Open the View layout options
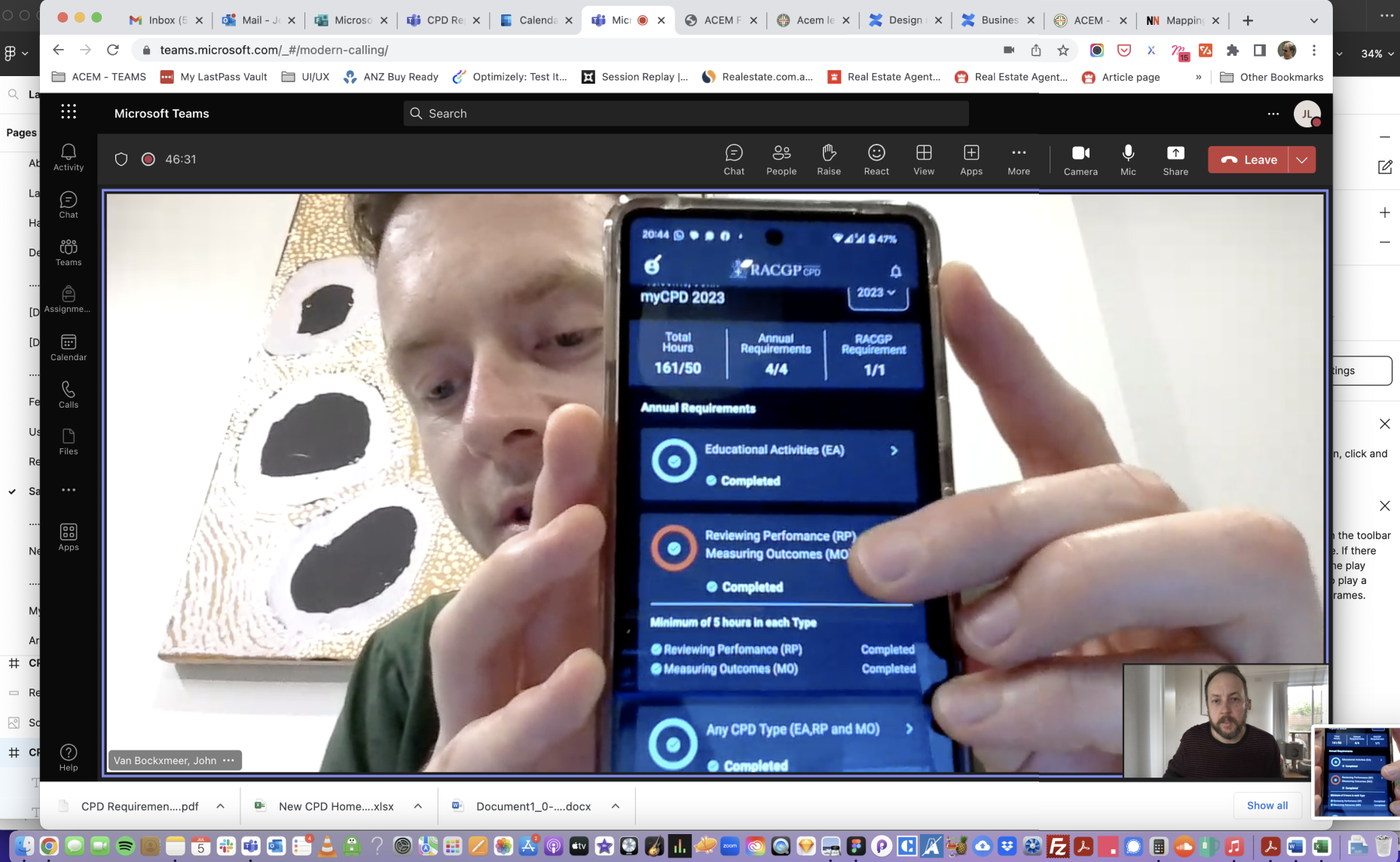Screen dimensions: 1400x862 pos(924,160)
